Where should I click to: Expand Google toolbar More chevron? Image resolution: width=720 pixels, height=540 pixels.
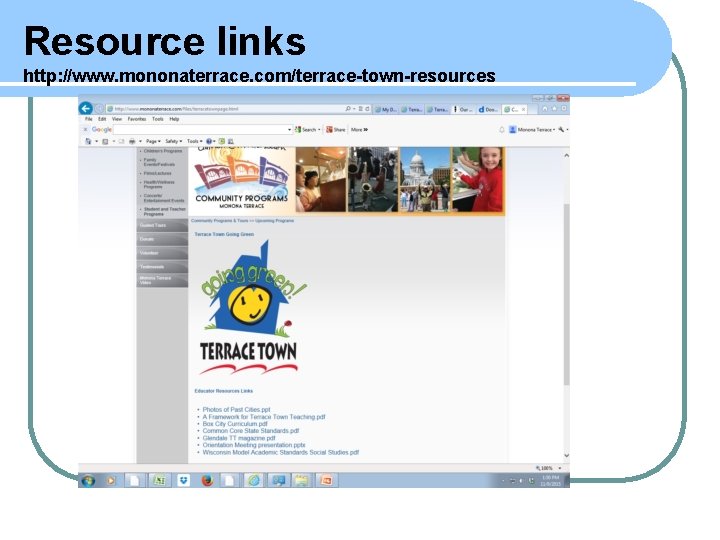(360, 129)
